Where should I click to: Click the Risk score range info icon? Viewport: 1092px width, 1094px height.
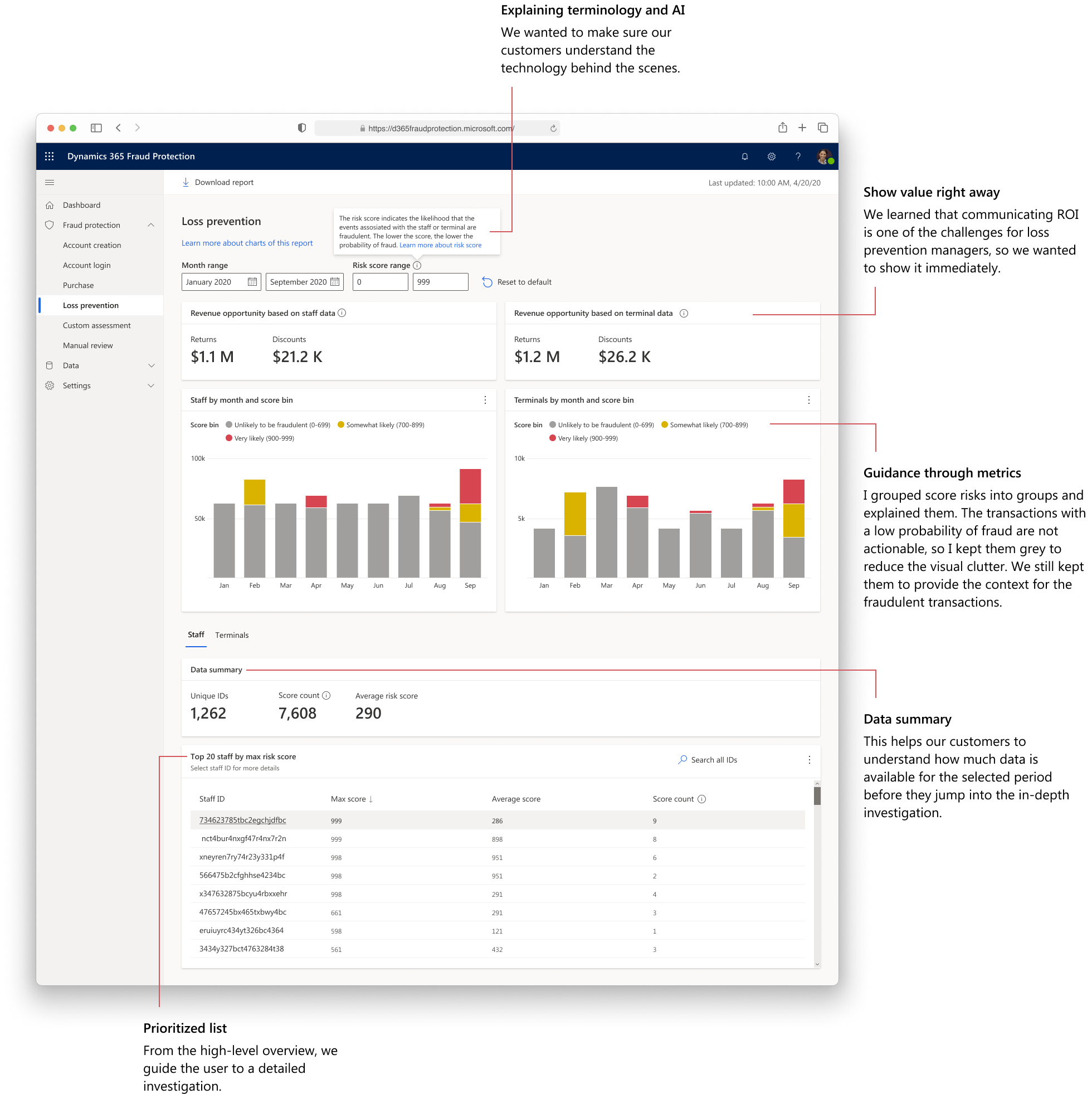click(x=417, y=266)
